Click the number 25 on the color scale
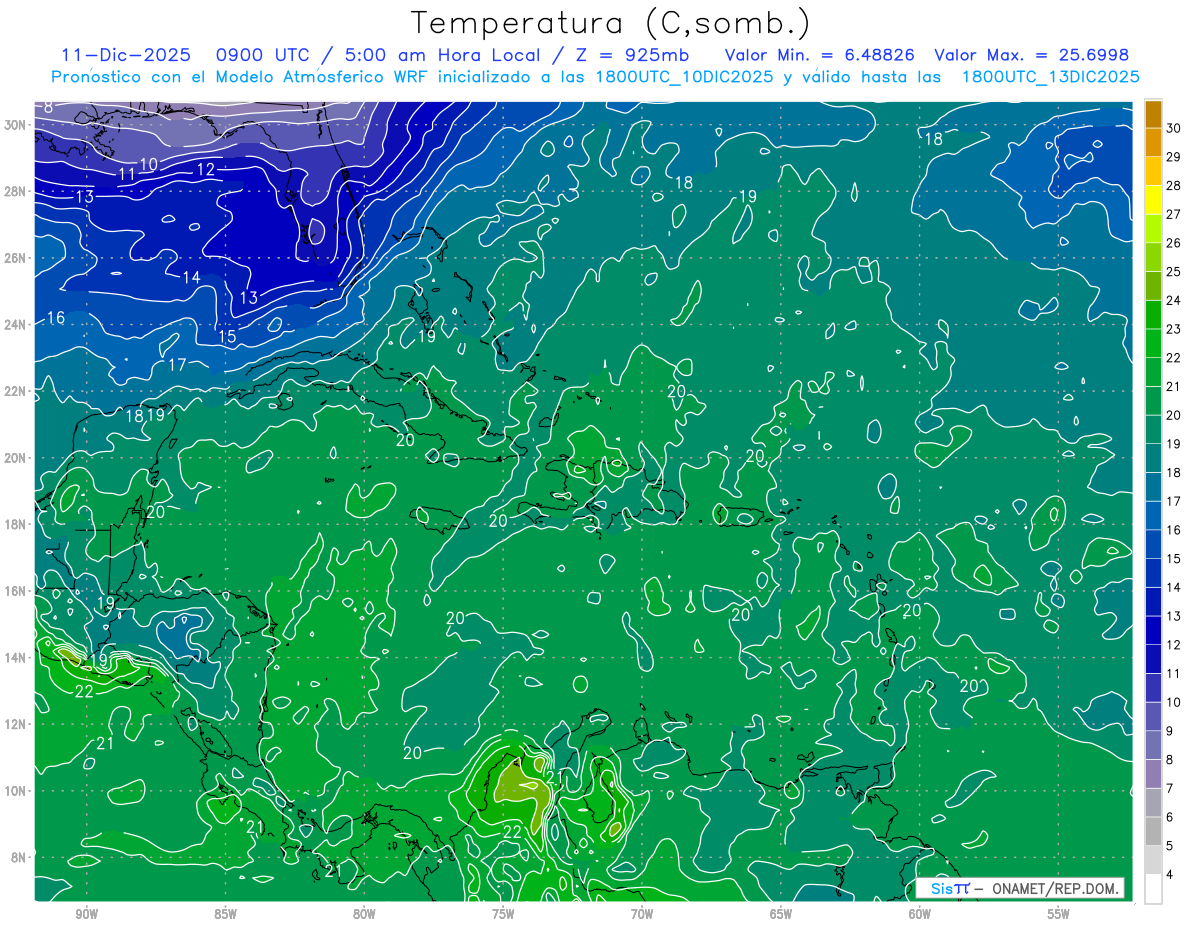Image resolution: width=1200 pixels, height=927 pixels. tap(1175, 271)
